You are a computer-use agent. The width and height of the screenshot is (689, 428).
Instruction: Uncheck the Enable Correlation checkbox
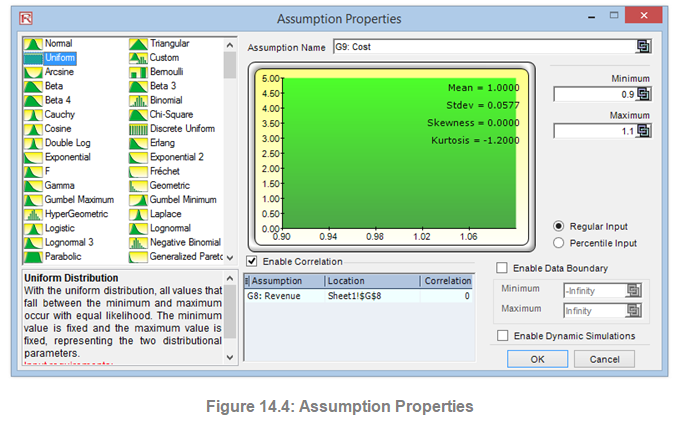(251, 261)
